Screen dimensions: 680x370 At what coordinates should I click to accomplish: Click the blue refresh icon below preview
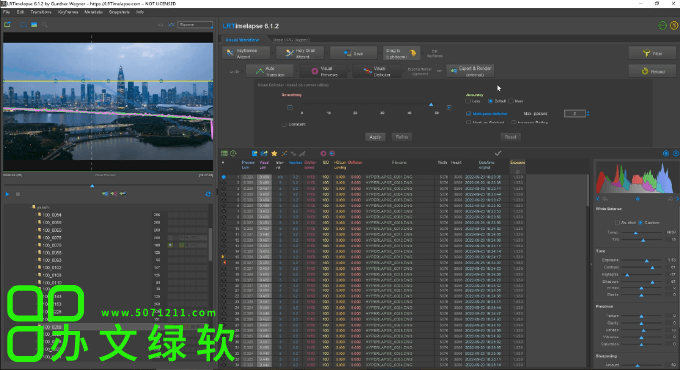208,194
